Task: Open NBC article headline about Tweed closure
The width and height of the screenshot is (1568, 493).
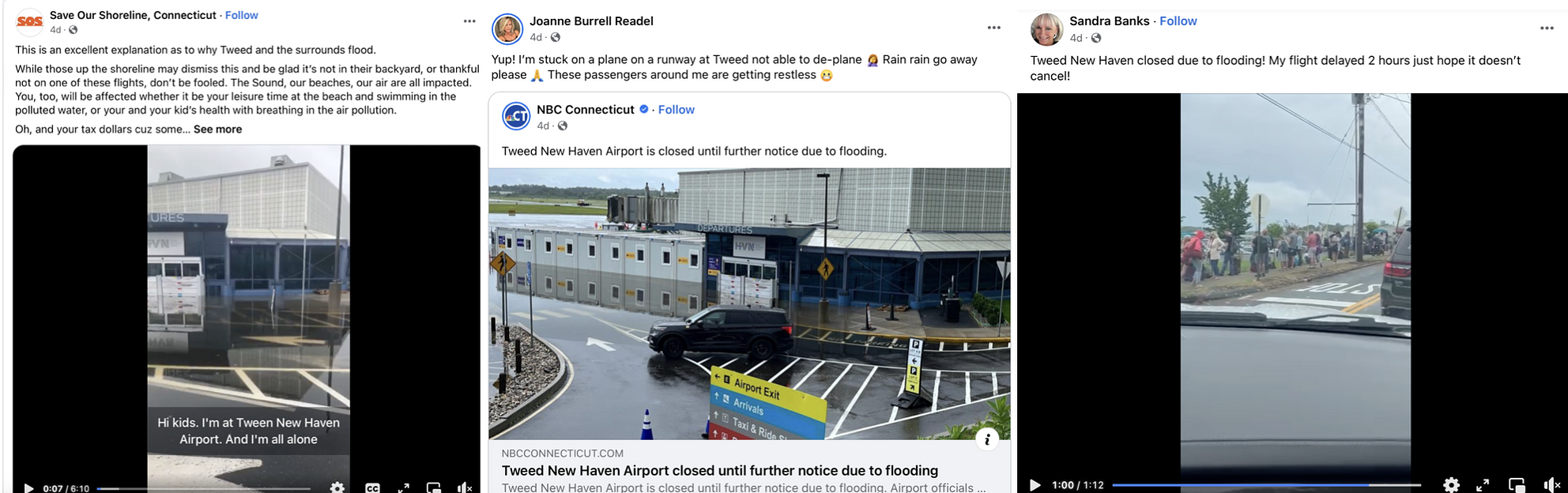Action: click(720, 471)
